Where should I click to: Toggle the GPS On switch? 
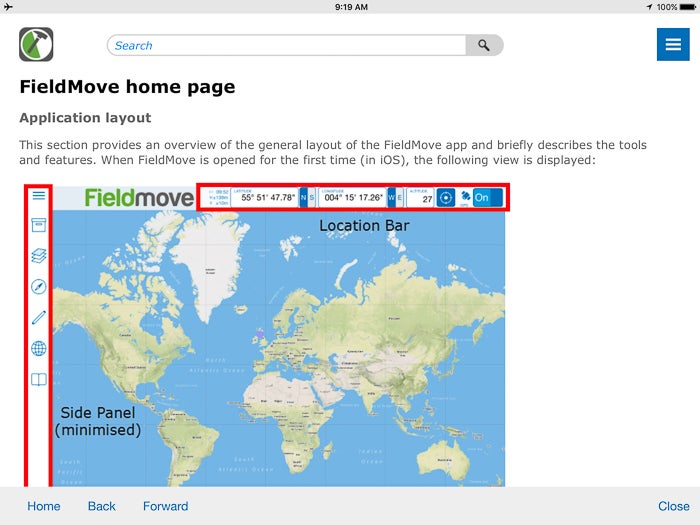pos(487,197)
